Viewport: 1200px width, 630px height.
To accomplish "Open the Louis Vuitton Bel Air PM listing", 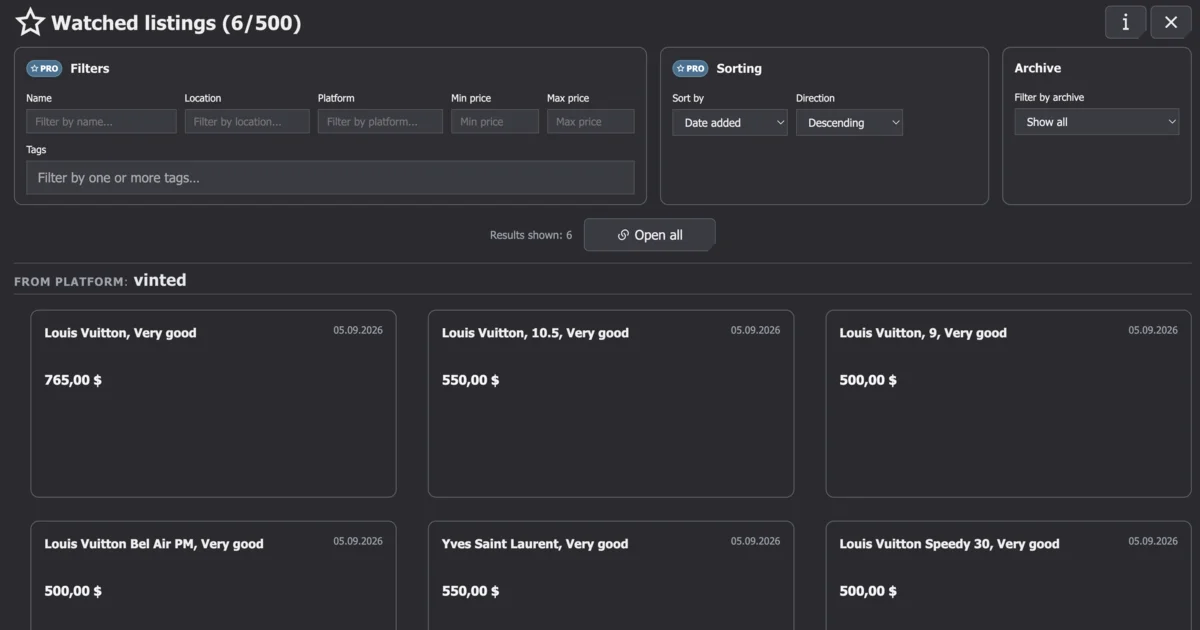I will 213,575.
